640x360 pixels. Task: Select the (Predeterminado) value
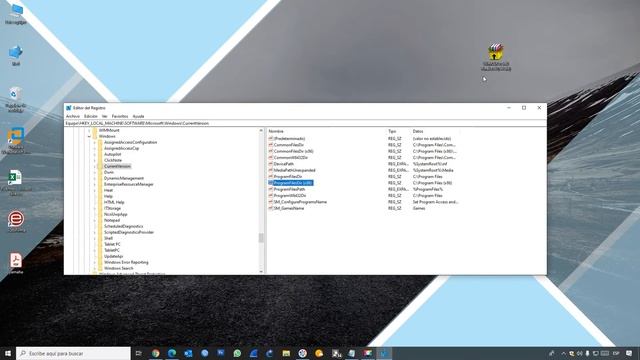coord(289,139)
